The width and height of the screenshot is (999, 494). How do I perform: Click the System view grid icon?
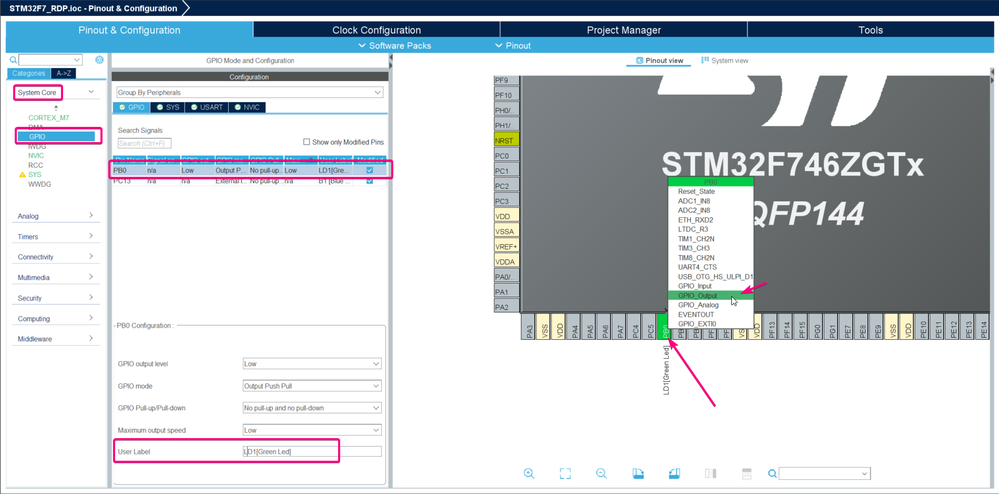click(705, 61)
